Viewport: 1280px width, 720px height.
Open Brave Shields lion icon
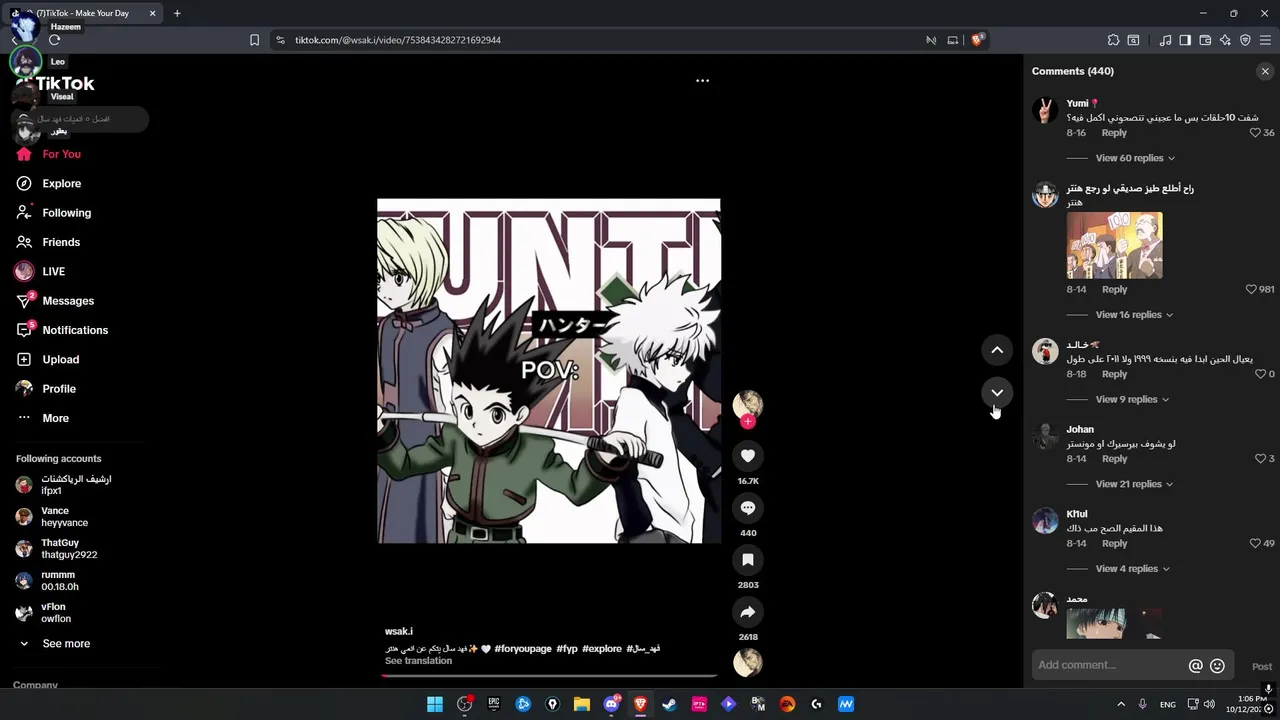coord(977,40)
